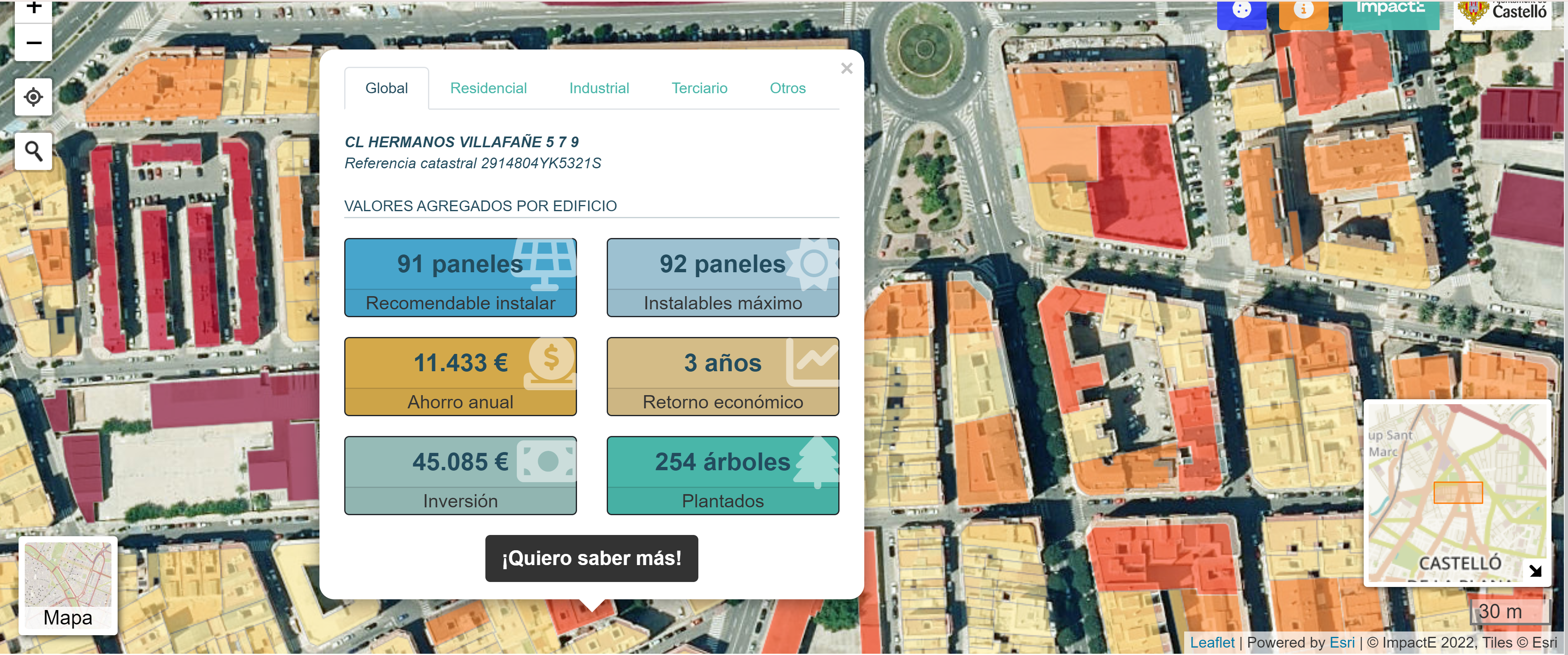The image size is (1568, 655).
Task: Click the ¡Quiero saber más! button
Action: click(591, 558)
